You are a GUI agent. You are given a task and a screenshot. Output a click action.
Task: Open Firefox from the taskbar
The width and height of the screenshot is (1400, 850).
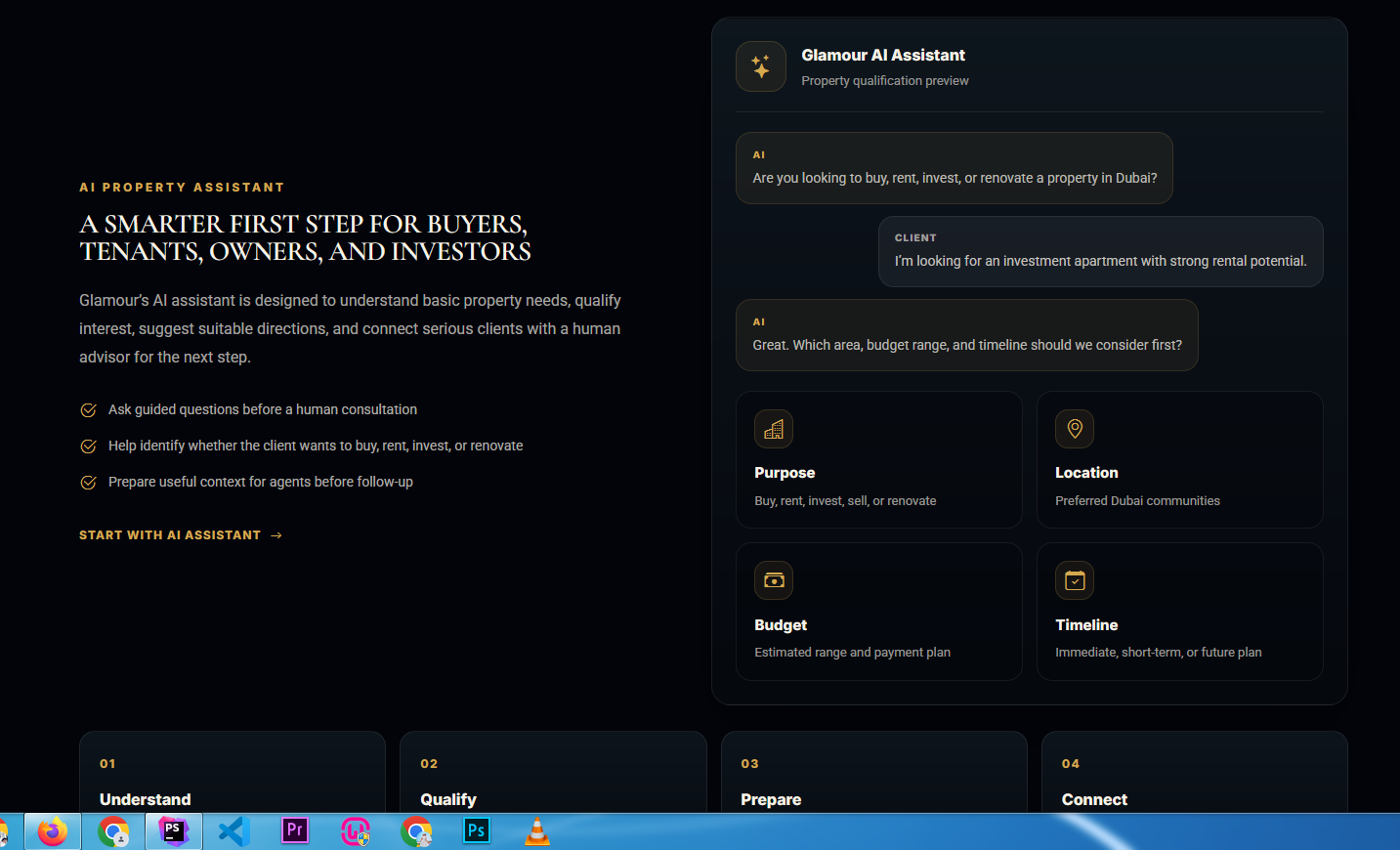53,831
